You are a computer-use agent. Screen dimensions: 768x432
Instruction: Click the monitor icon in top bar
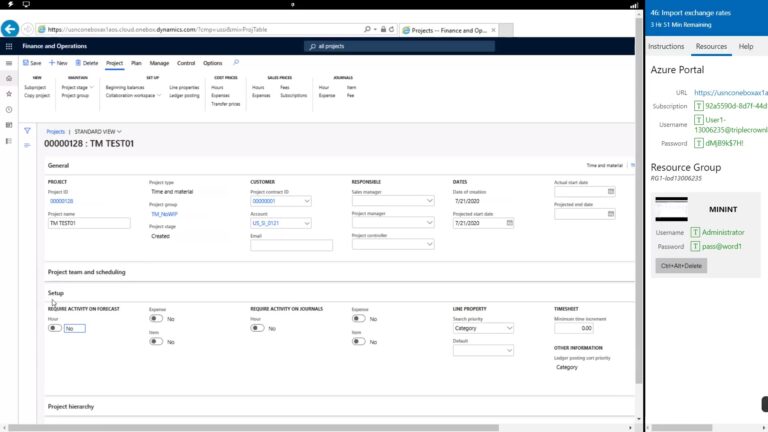[x=26, y=4]
